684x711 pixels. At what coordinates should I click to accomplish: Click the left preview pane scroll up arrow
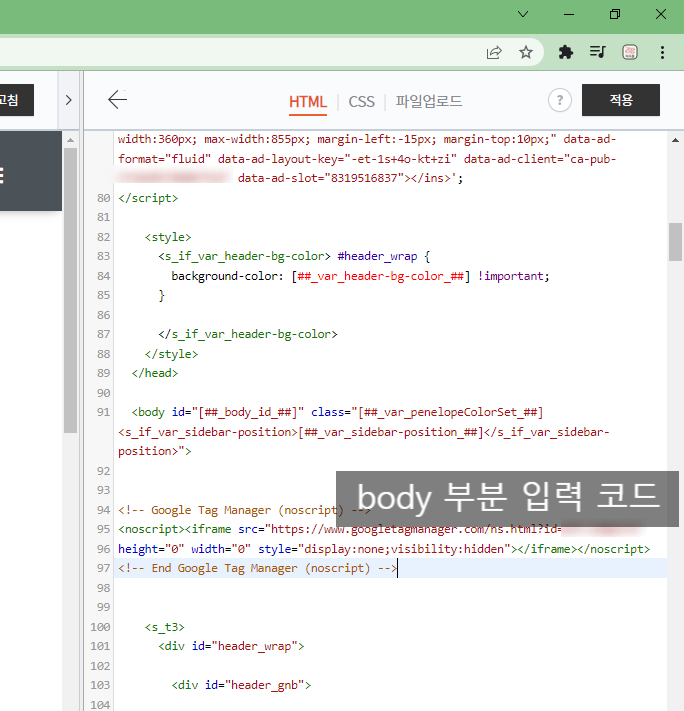point(70,141)
